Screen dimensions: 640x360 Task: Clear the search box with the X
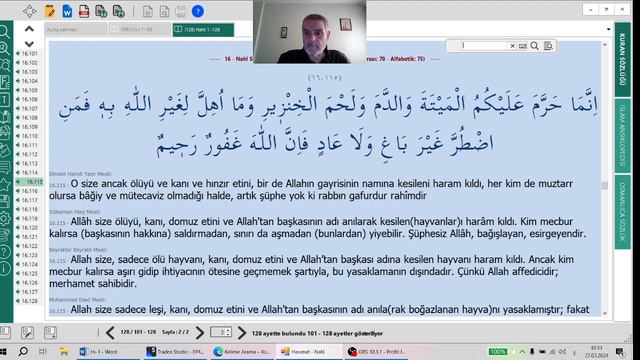tap(512, 46)
